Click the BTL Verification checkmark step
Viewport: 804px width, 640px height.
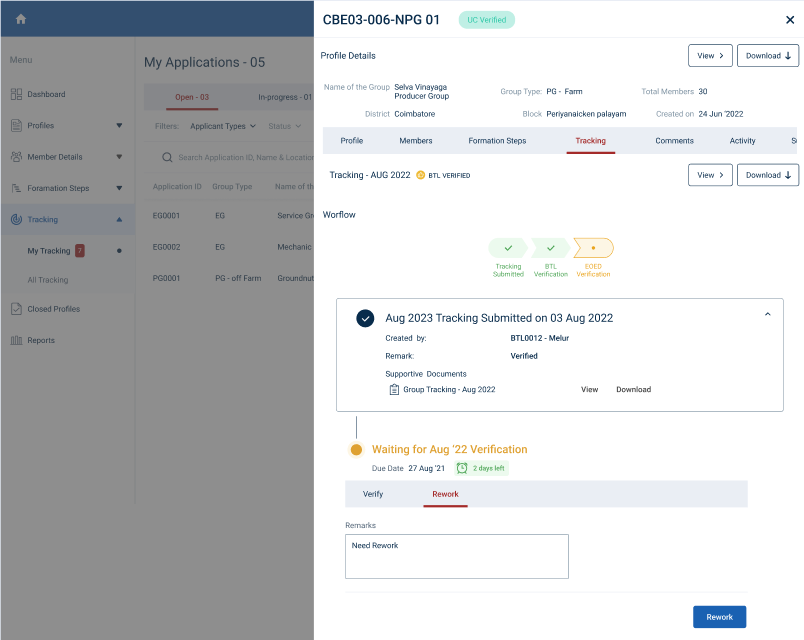(550, 248)
